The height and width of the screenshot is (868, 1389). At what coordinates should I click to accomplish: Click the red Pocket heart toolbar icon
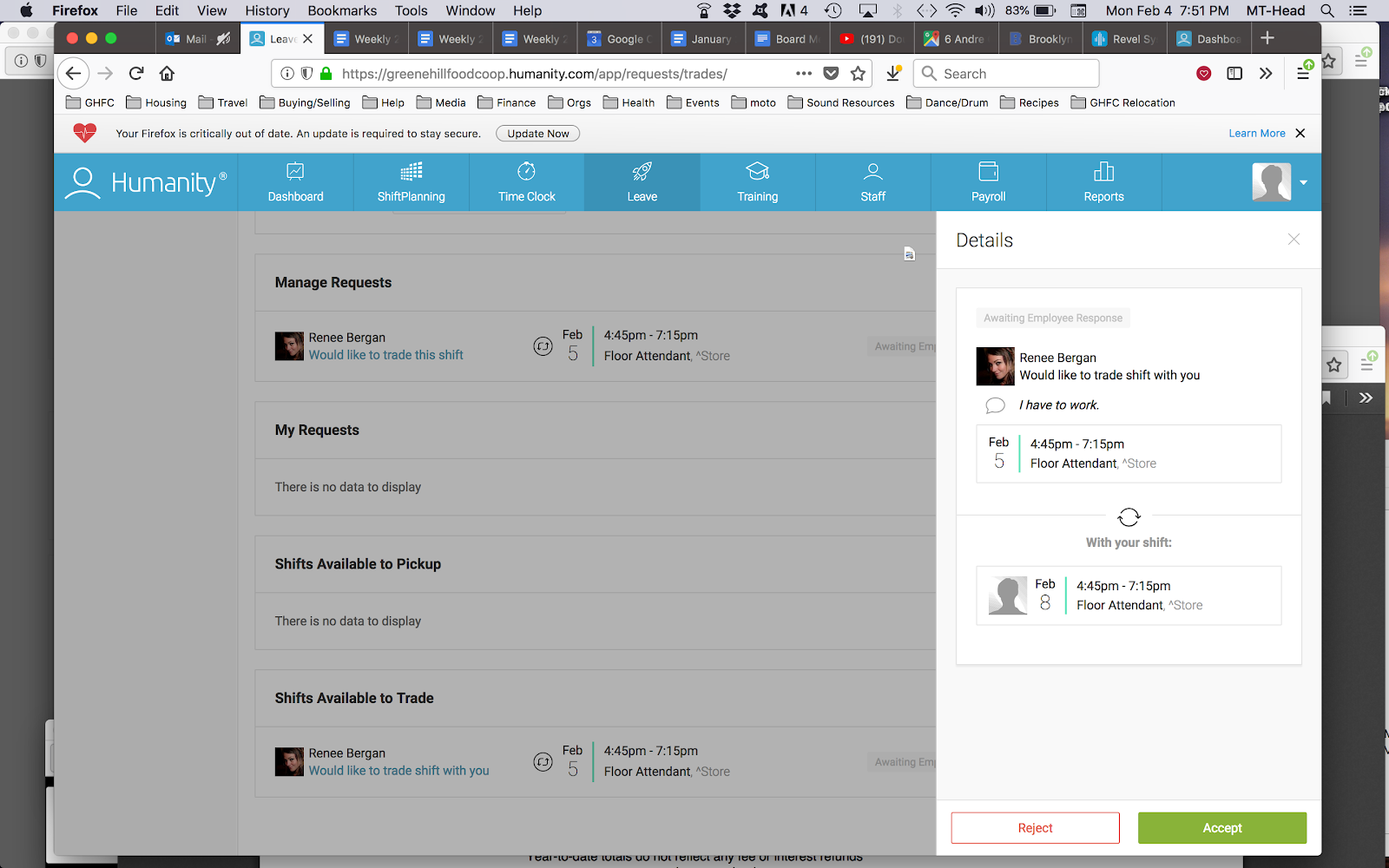click(x=1203, y=74)
